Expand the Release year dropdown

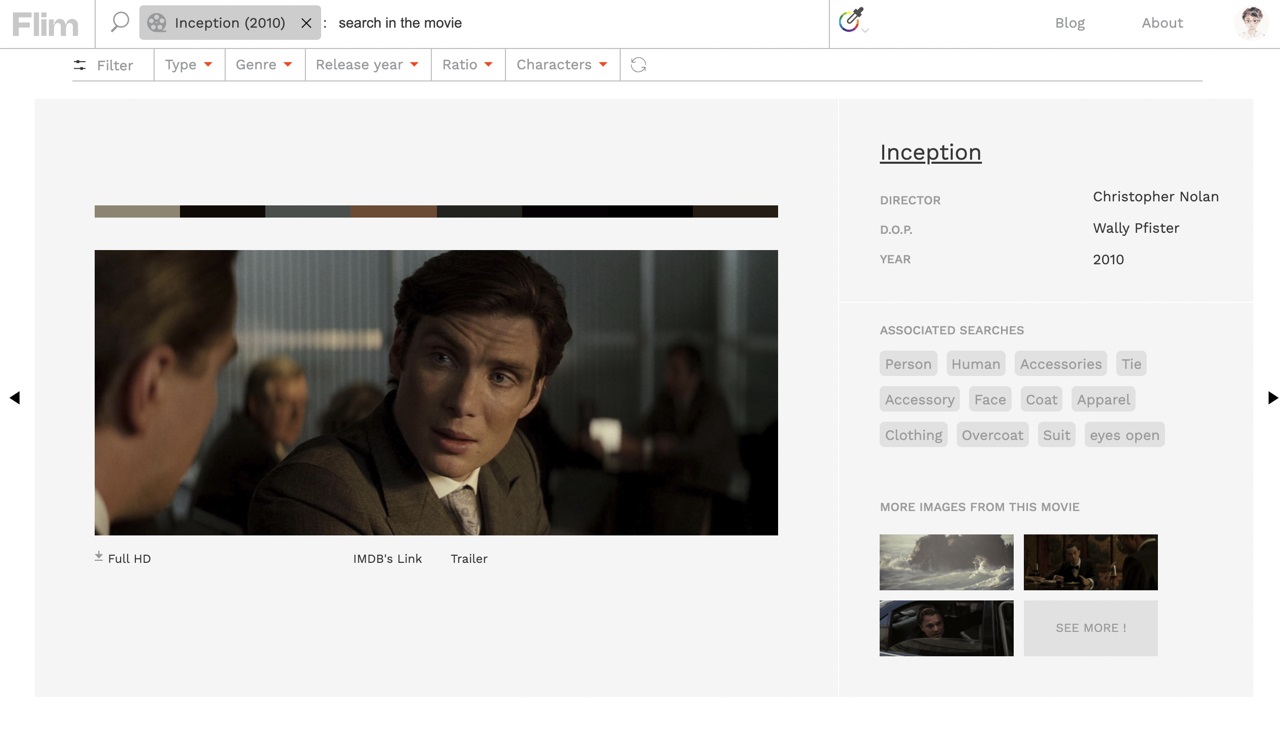tap(367, 65)
